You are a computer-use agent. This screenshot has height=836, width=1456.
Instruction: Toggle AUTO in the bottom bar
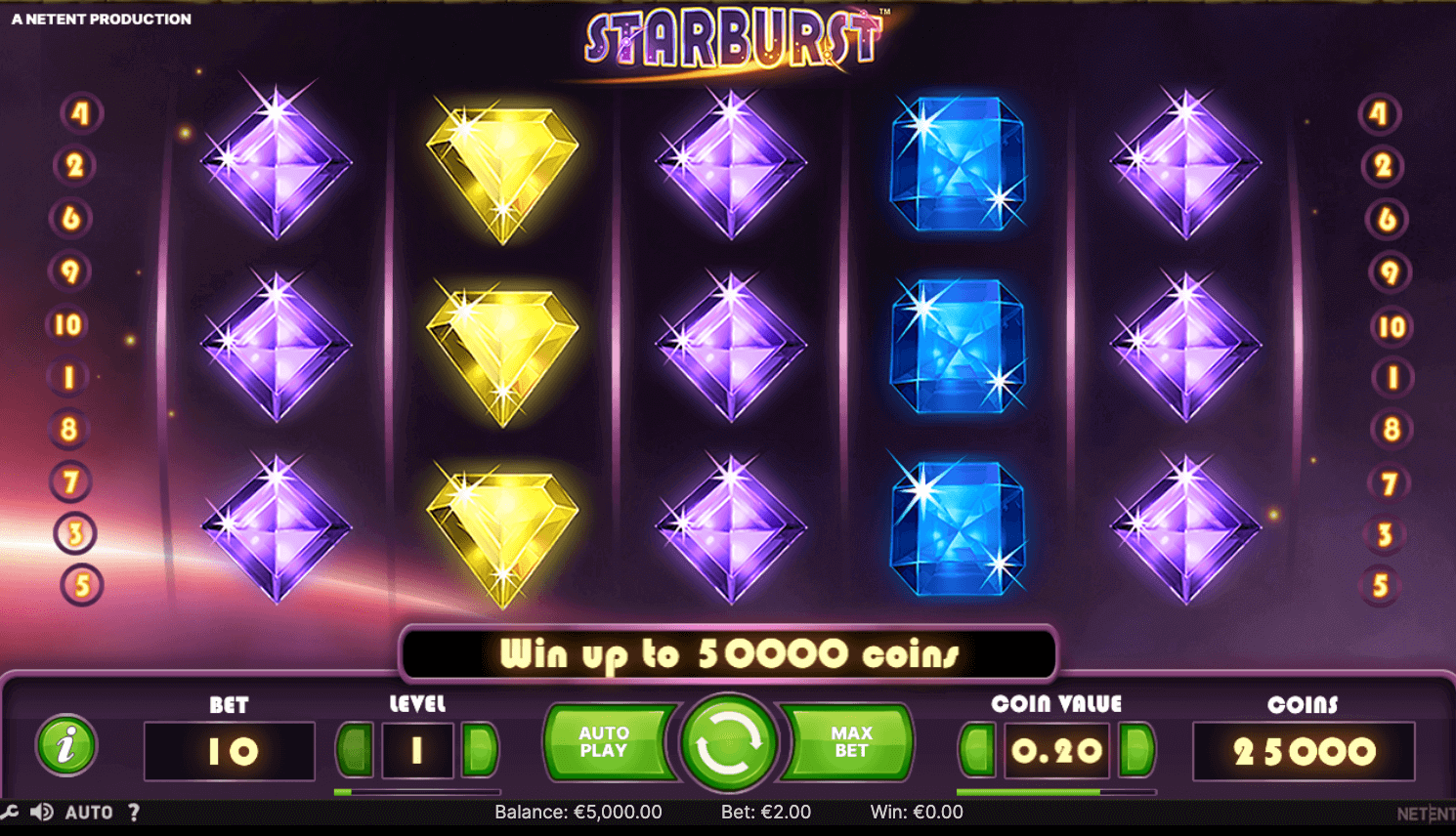click(x=89, y=812)
